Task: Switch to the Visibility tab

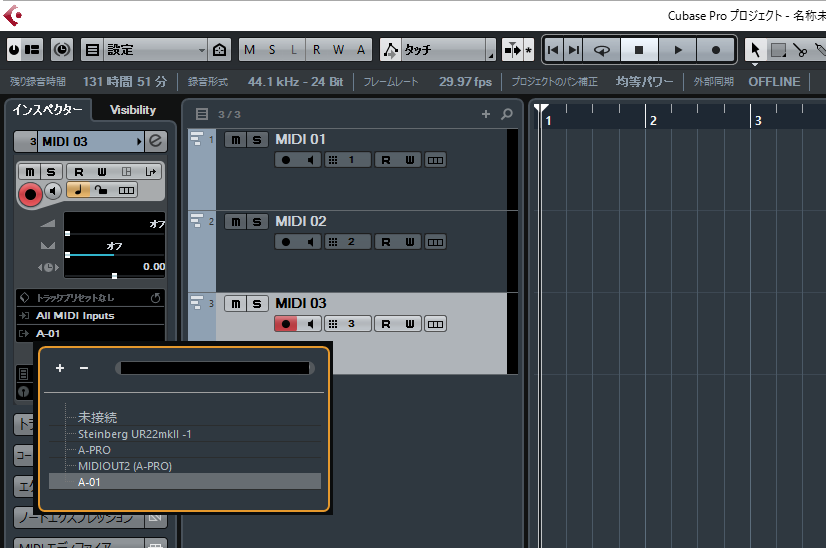Action: pyautogui.click(x=133, y=110)
